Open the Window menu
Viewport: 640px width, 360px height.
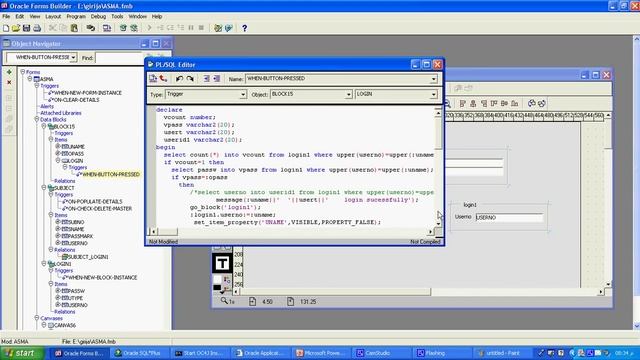pyautogui.click(x=138, y=16)
